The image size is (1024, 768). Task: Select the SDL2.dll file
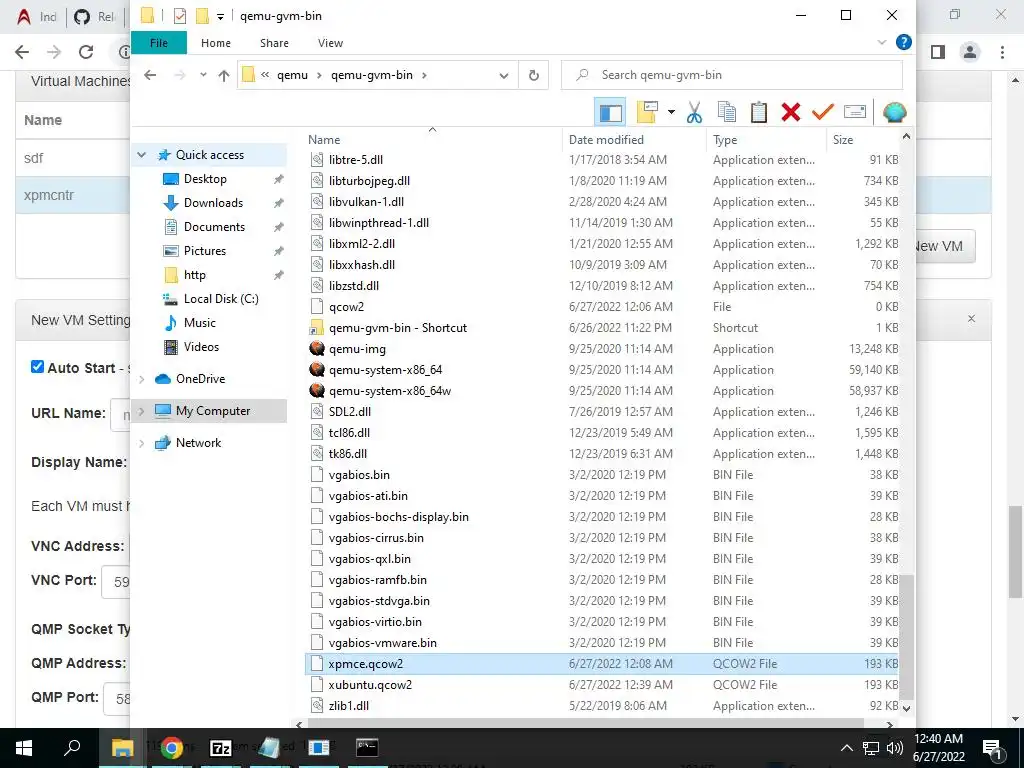pos(350,412)
